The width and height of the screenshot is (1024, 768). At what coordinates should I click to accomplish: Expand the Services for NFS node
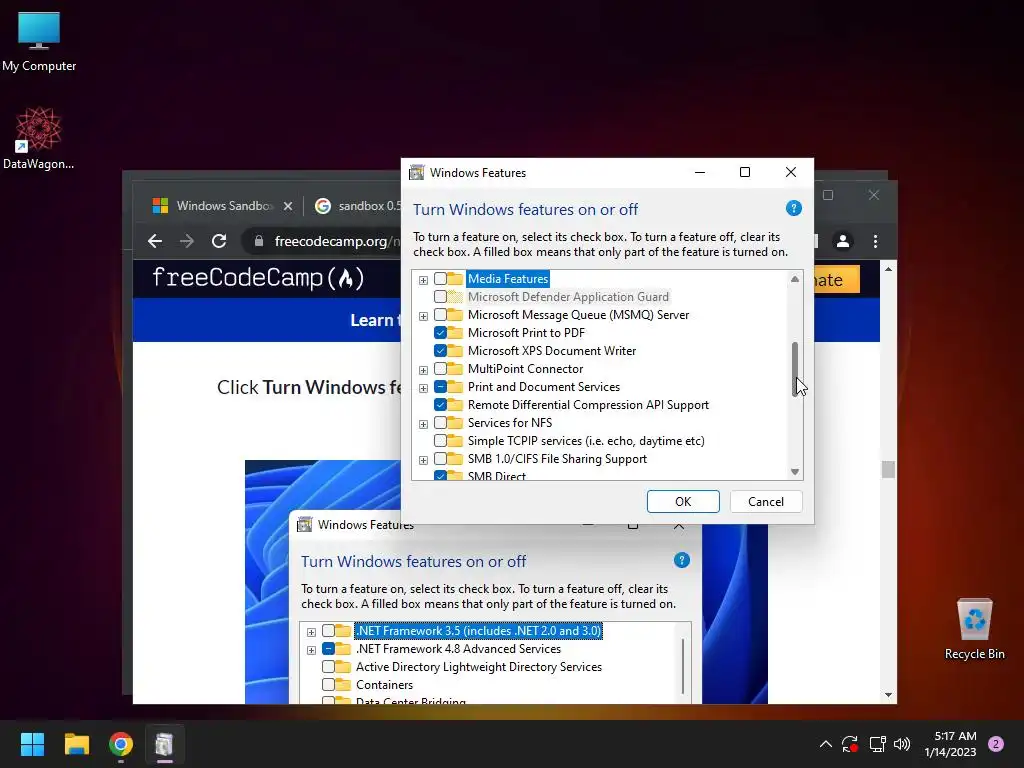point(423,424)
